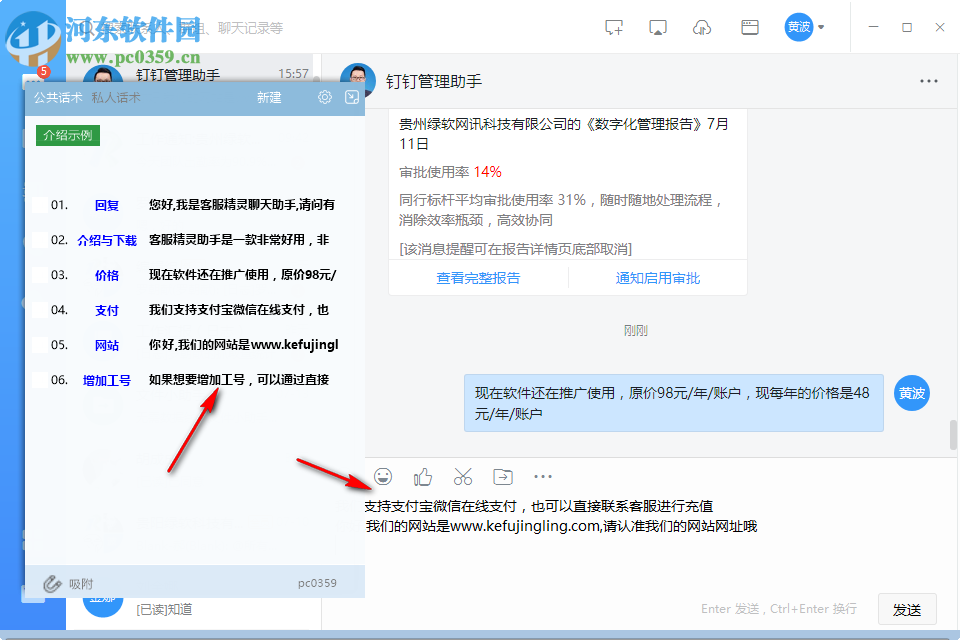Tick the checkbox for row 05 网站
This screenshot has width=960, height=640.
tap(39, 344)
